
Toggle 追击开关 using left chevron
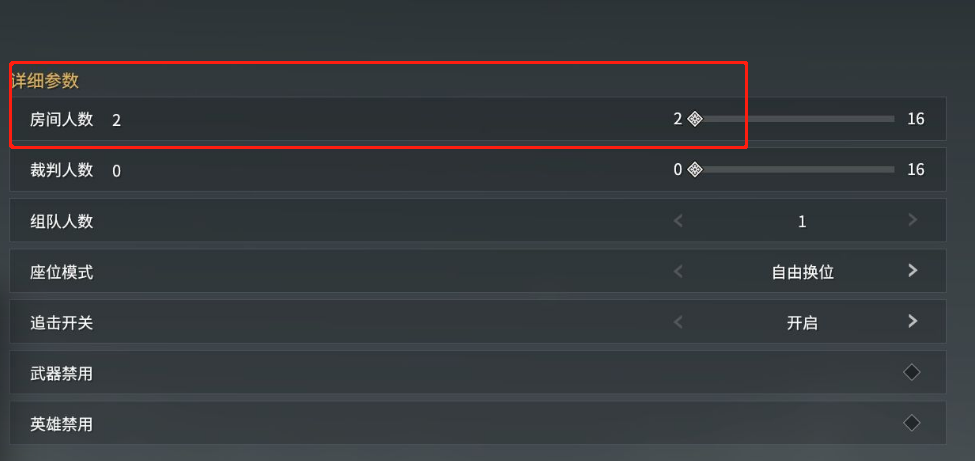click(x=678, y=322)
